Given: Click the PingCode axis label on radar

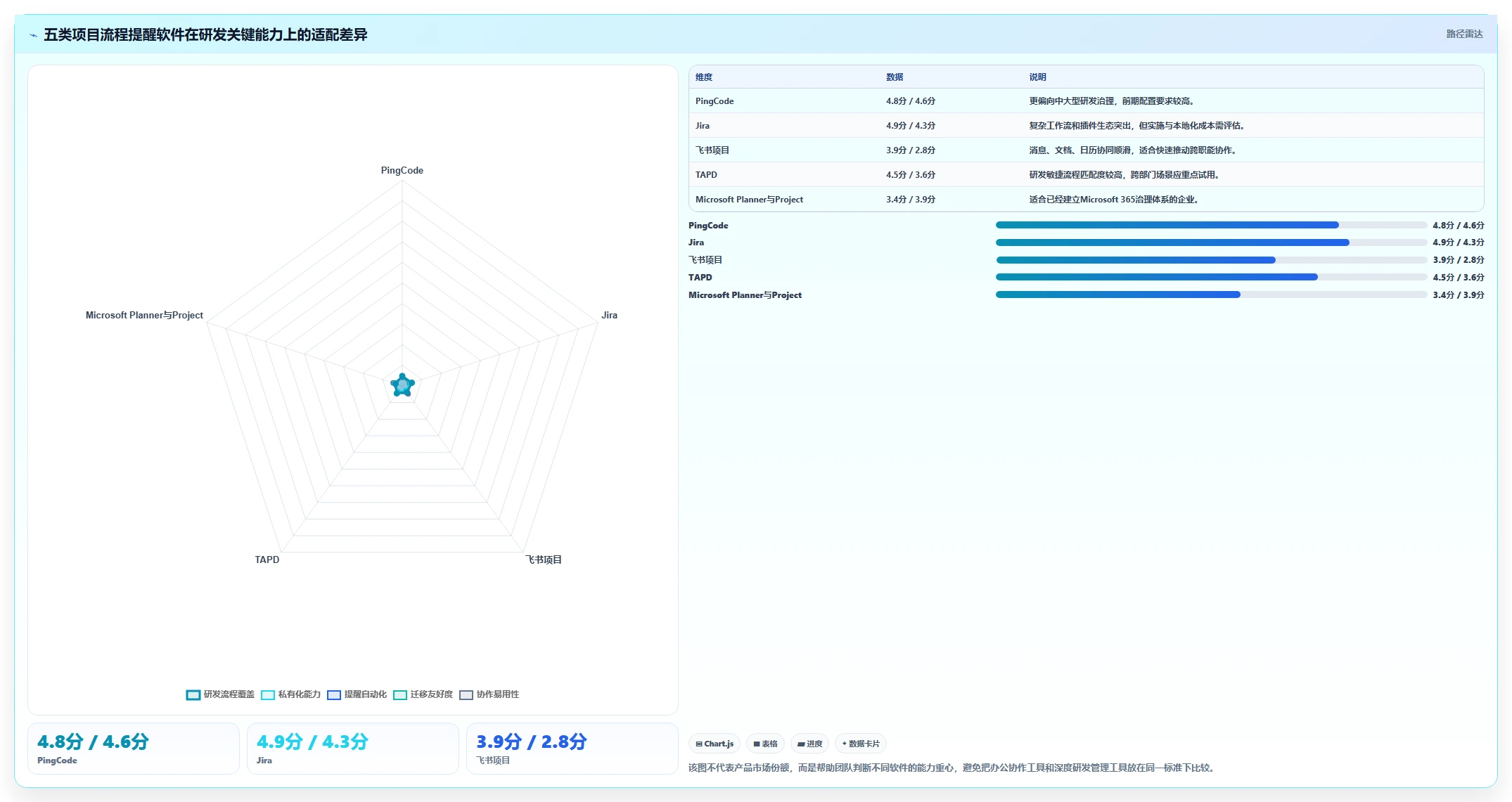Looking at the screenshot, I should [402, 170].
